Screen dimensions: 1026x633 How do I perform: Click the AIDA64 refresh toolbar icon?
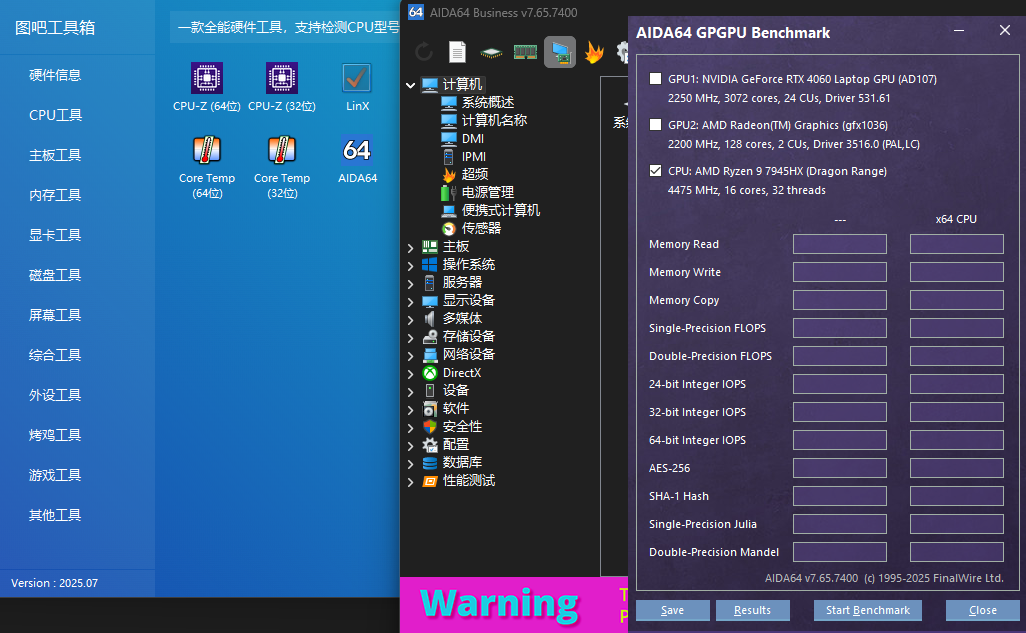click(423, 52)
